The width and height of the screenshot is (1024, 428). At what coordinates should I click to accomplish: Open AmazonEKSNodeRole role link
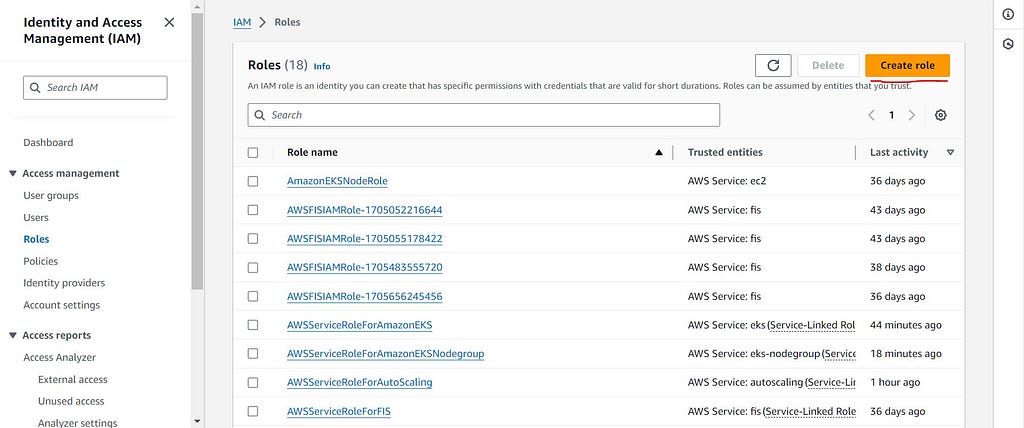click(x=338, y=181)
